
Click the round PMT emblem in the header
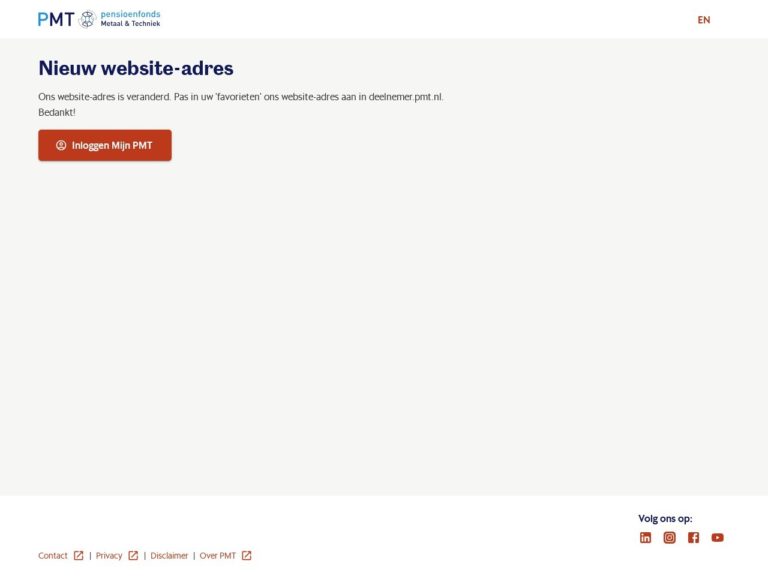(87, 19)
